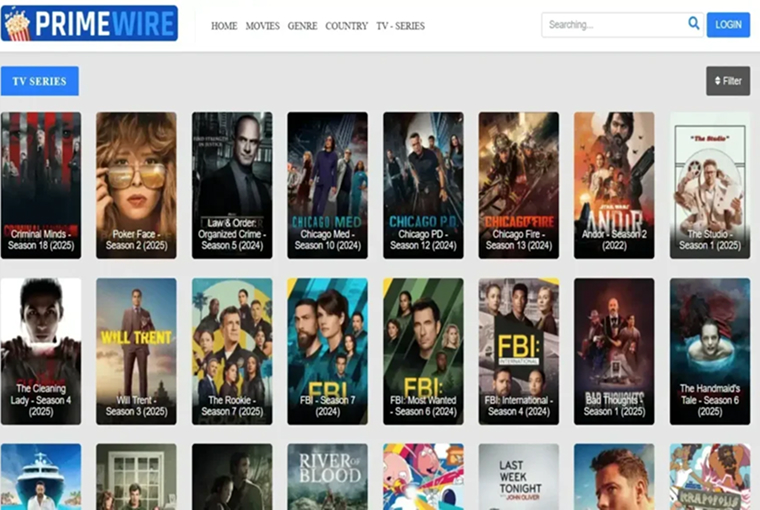Screen dimensions: 760x510
Task: Click the LOGIN button
Action: (x=728, y=25)
